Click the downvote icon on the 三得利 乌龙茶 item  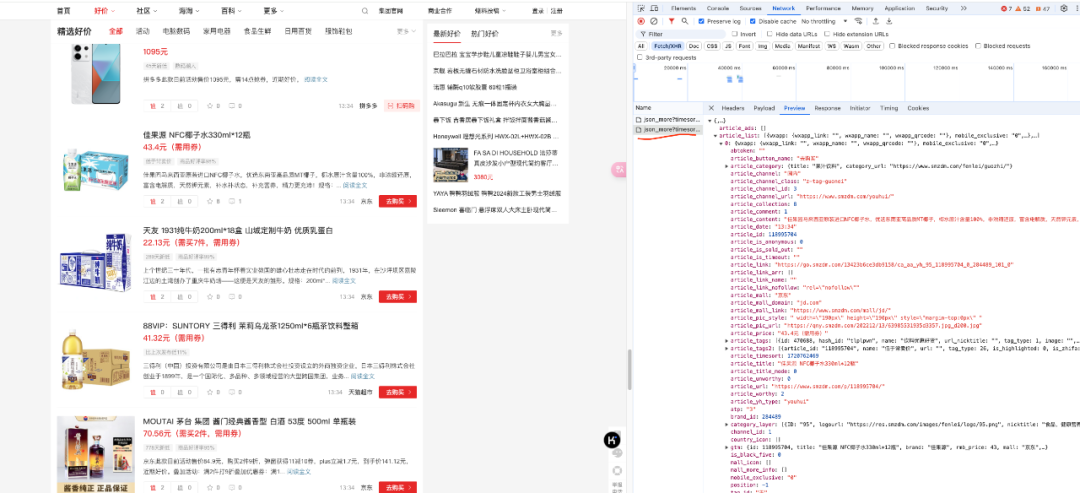[x=181, y=392]
